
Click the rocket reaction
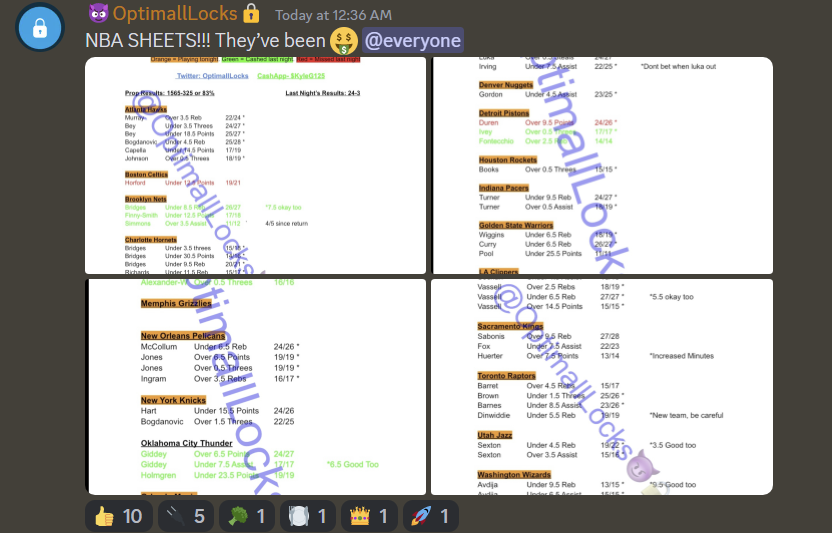(430, 516)
